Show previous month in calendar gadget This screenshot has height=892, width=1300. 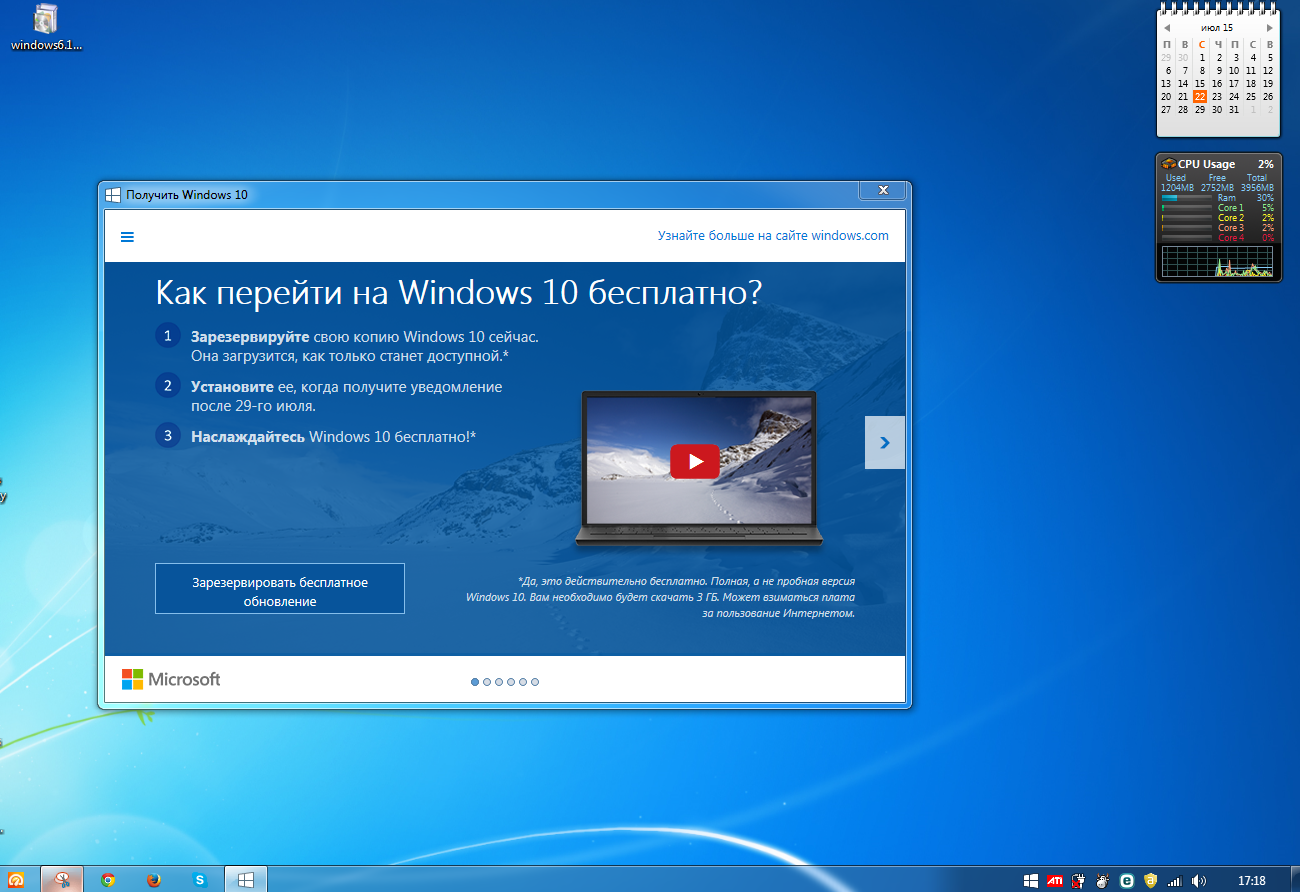pos(1166,28)
